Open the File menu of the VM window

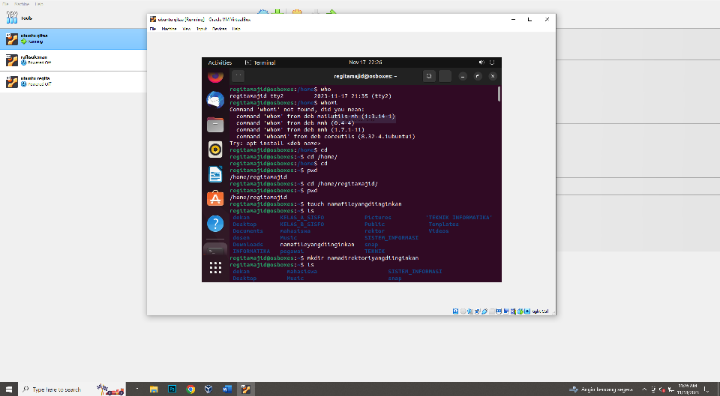click(x=152, y=28)
